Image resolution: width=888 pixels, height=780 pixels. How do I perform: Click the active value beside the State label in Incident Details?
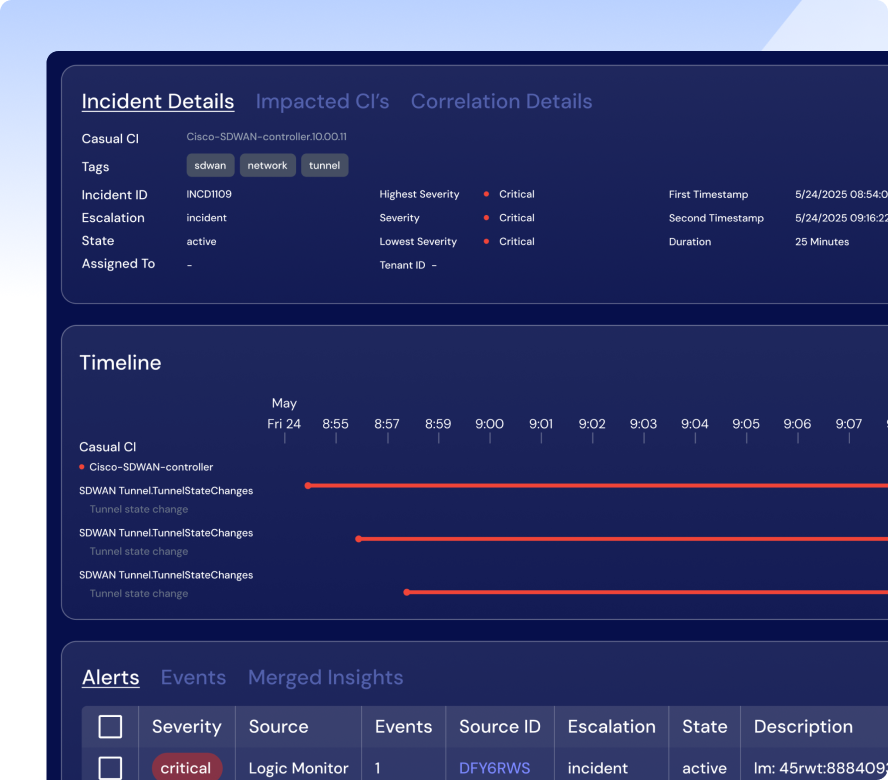tap(202, 241)
